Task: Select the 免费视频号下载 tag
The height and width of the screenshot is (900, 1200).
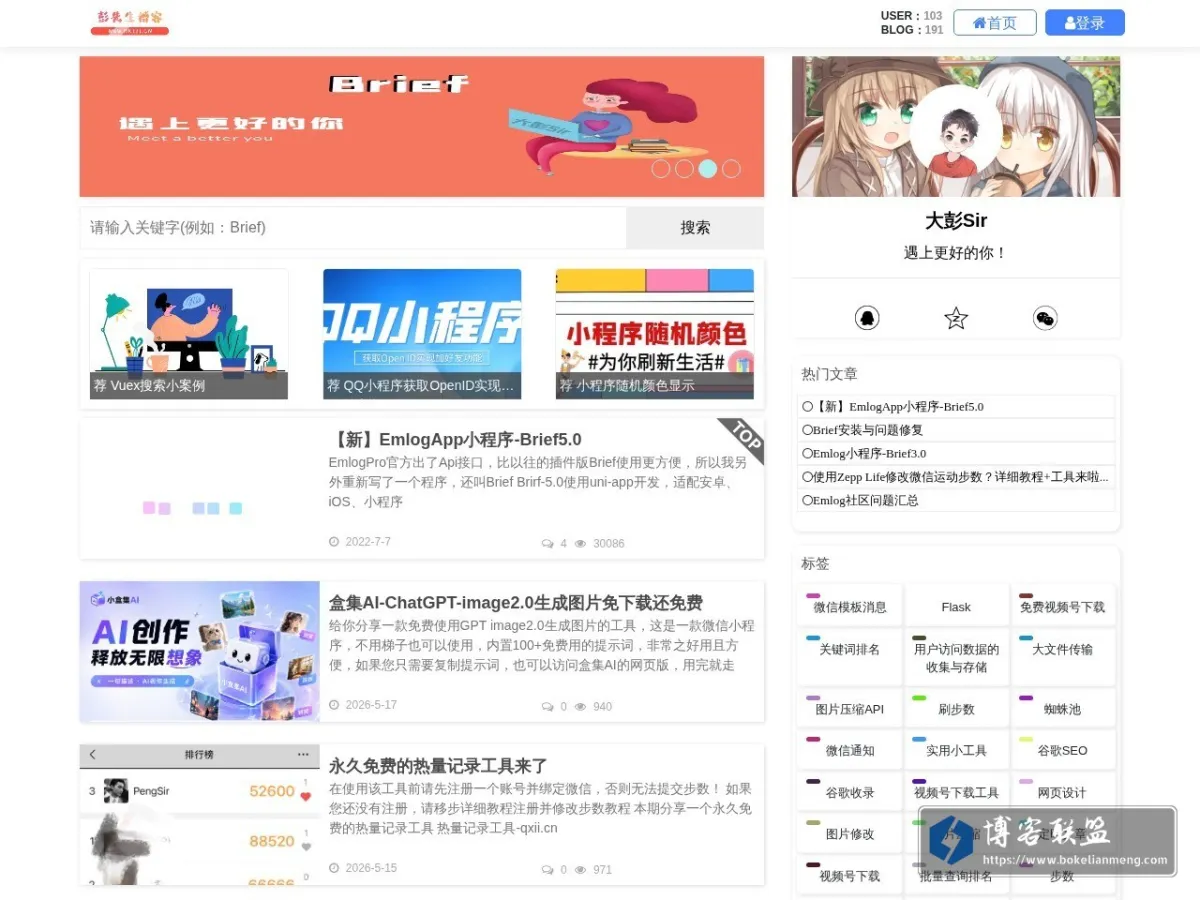Action: (1062, 606)
